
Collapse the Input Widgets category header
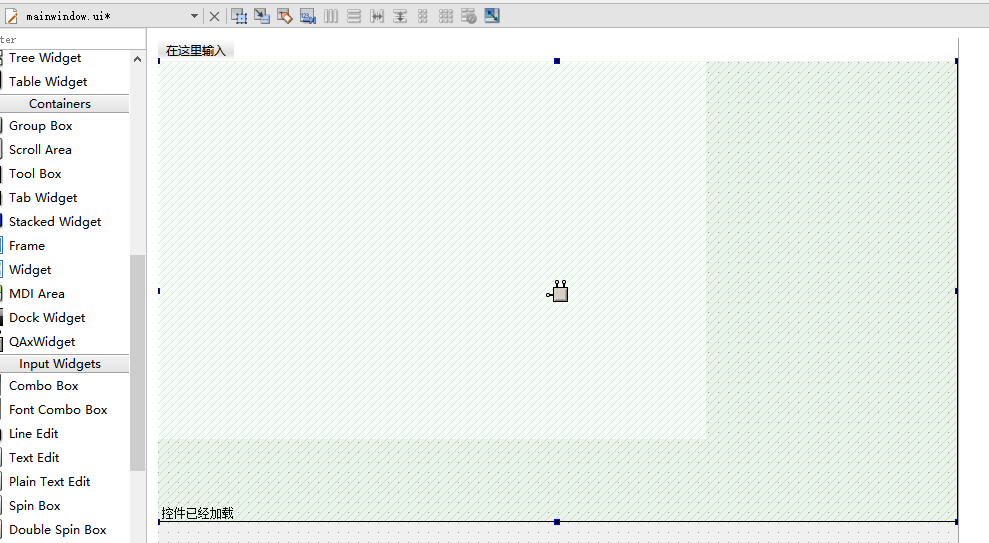(60, 364)
